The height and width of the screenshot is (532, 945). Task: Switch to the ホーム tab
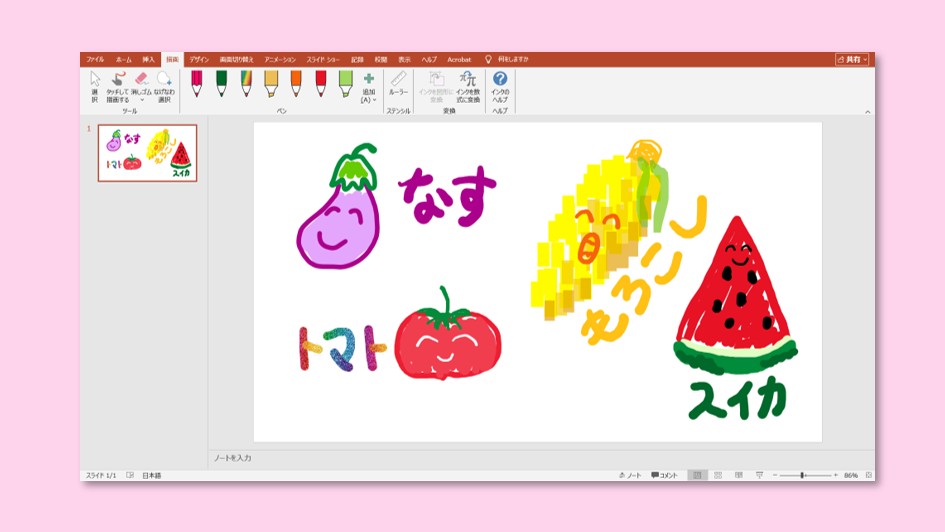point(124,60)
